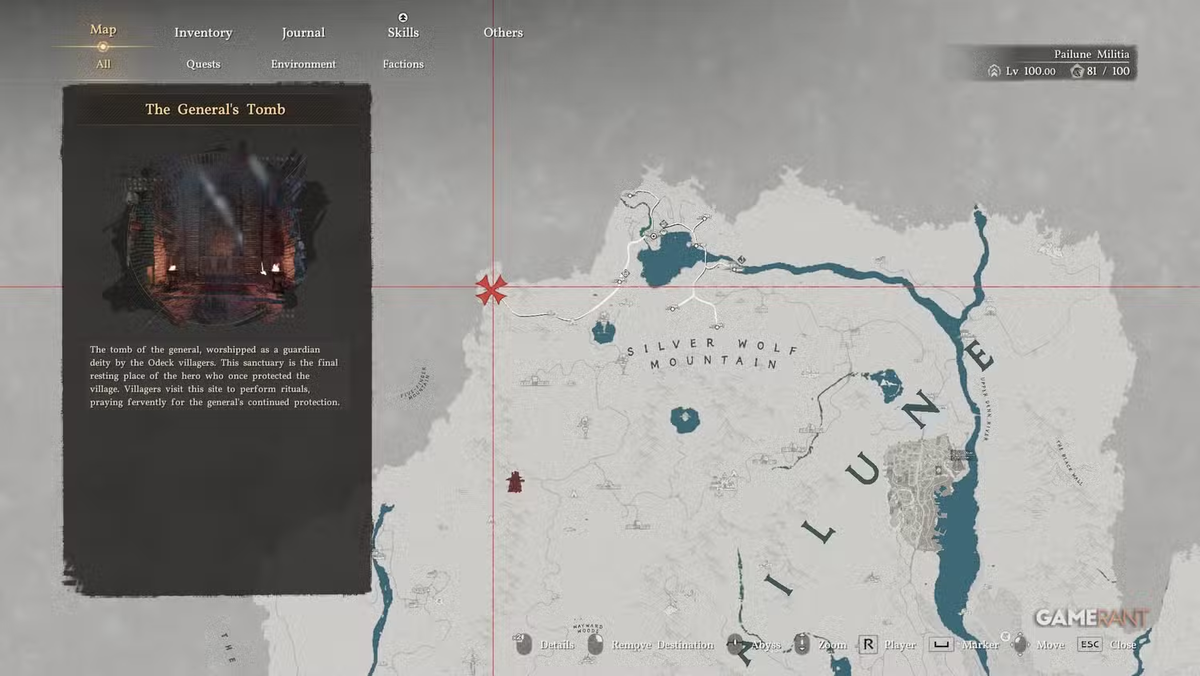1200x676 pixels.
Task: Click the notification icon above Skills
Action: coord(403,17)
